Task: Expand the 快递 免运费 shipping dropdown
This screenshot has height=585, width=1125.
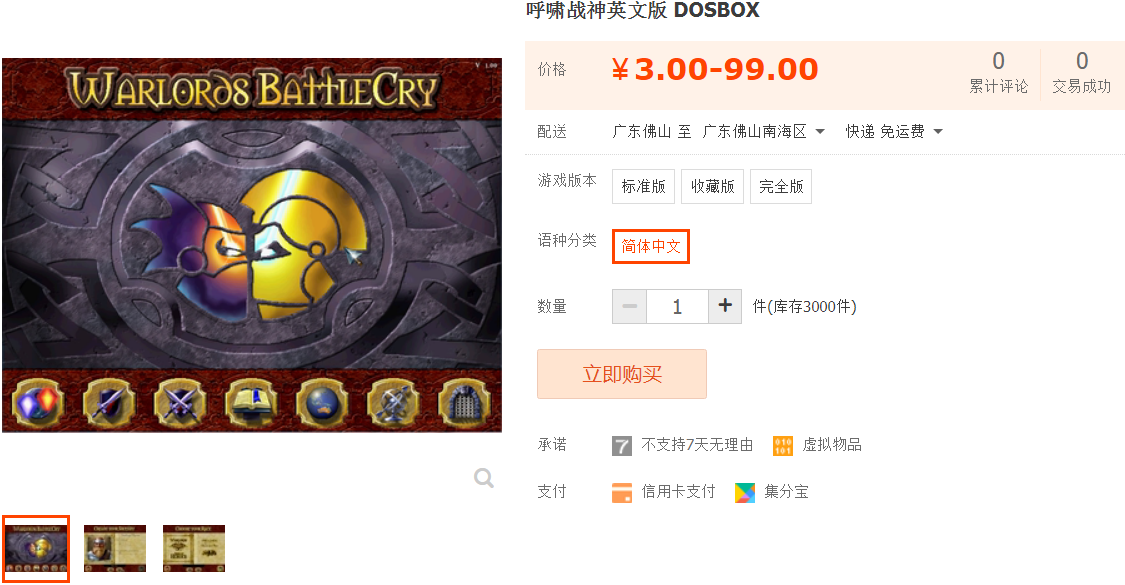Action: point(894,131)
